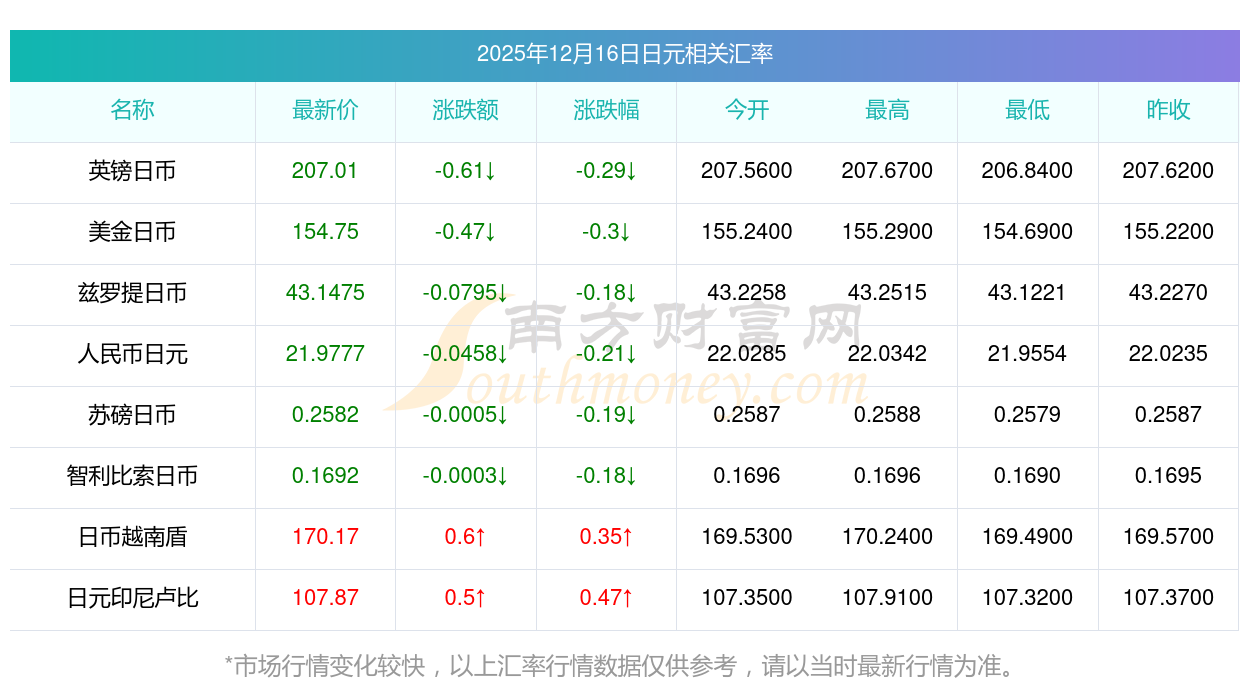Select the 兹罗提日币 currency pair

coord(132,293)
